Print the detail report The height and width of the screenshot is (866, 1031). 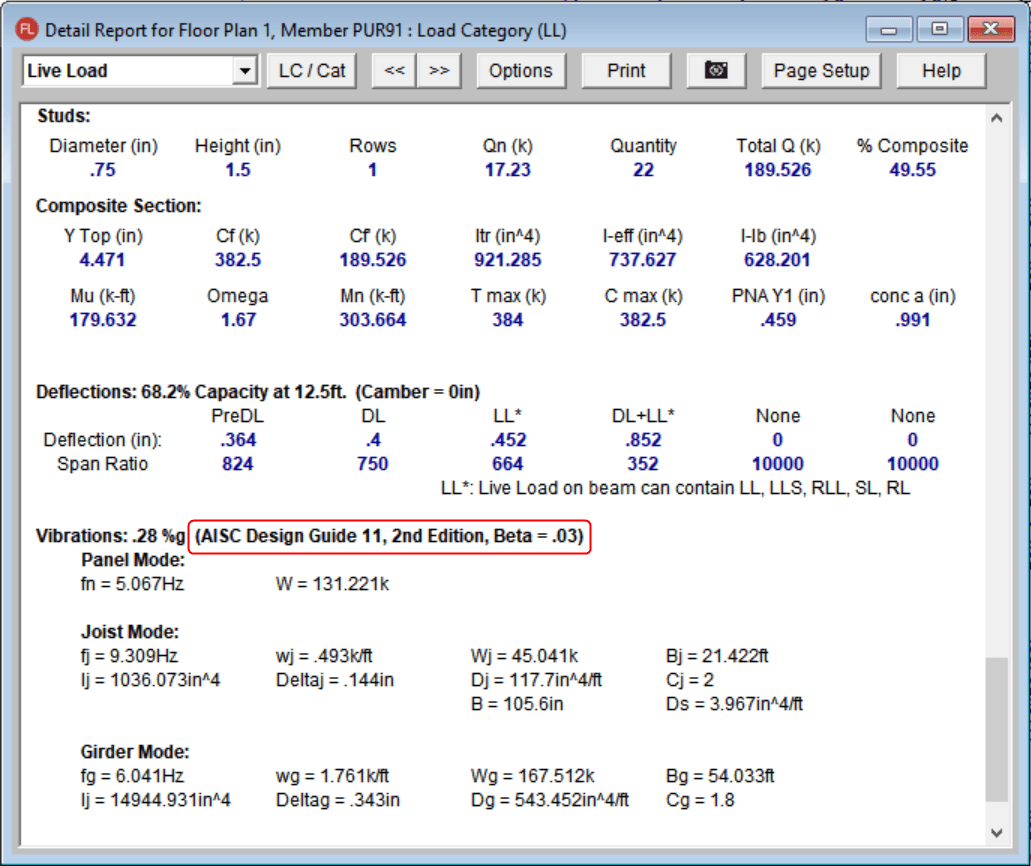(x=626, y=71)
